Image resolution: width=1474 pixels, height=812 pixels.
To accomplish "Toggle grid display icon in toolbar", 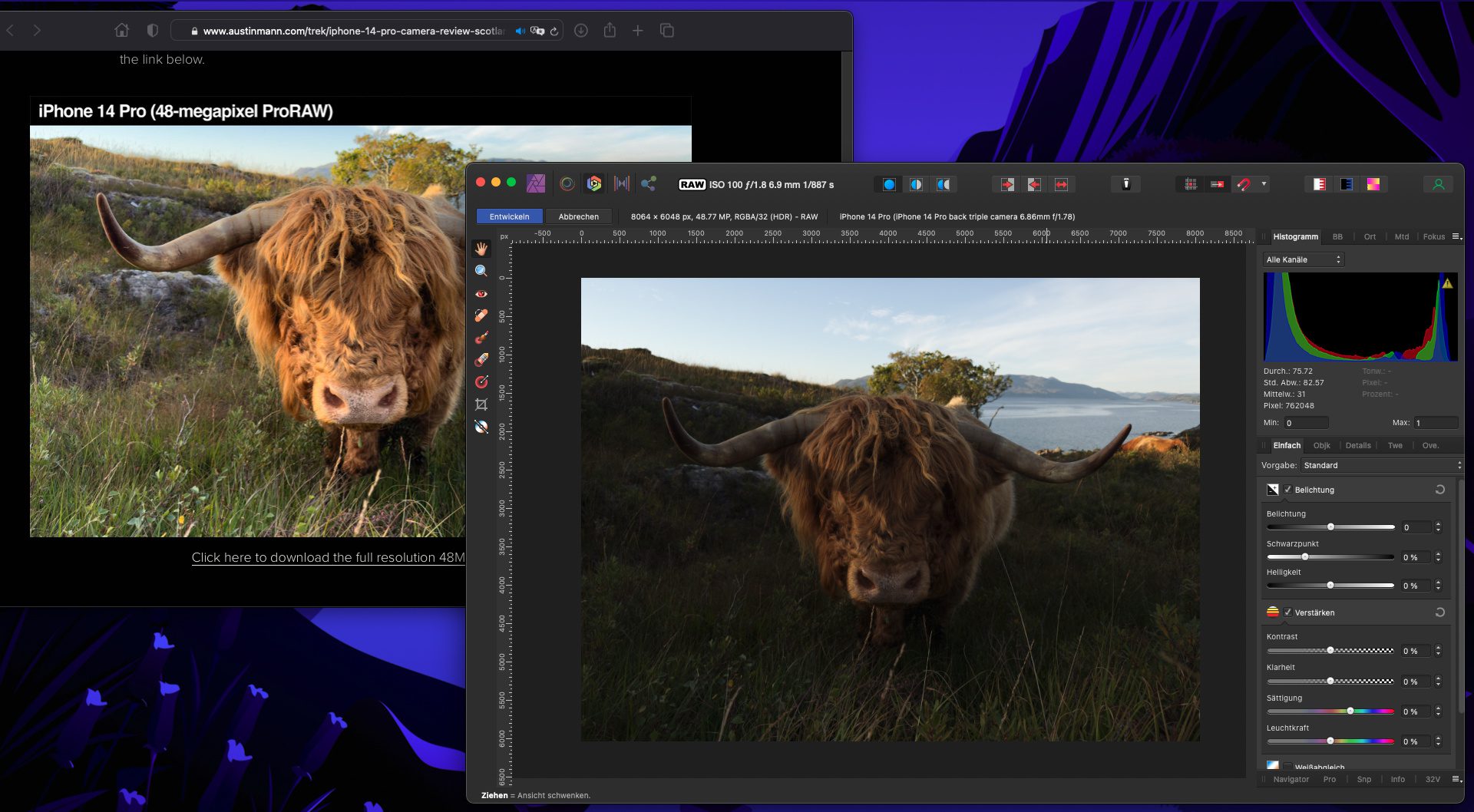I will [x=1190, y=184].
